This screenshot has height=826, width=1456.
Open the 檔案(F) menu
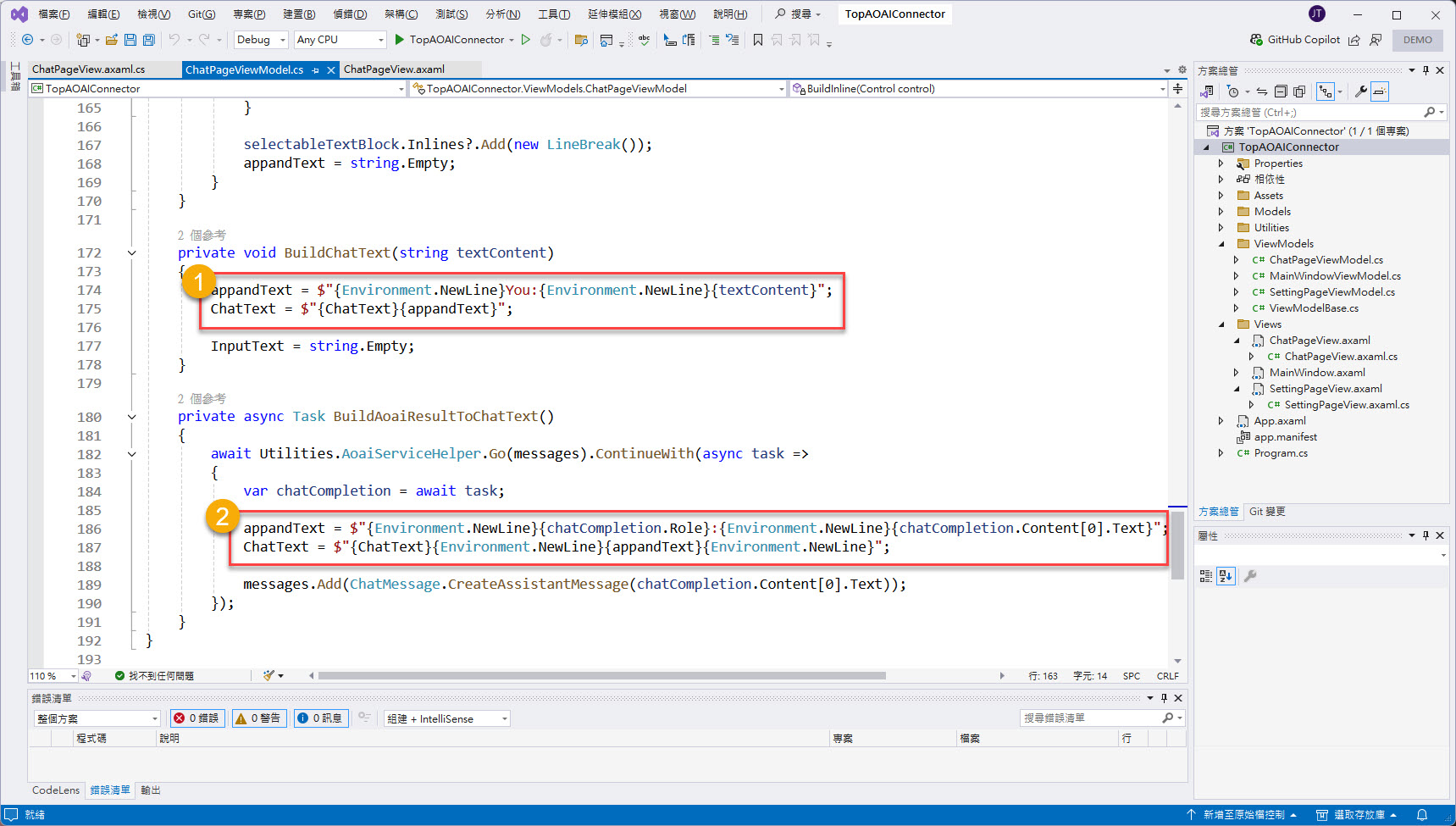[54, 14]
